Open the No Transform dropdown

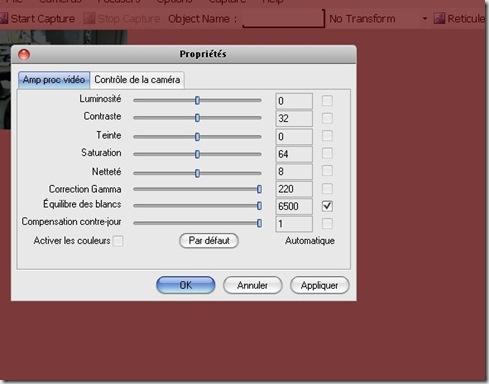tap(378, 19)
